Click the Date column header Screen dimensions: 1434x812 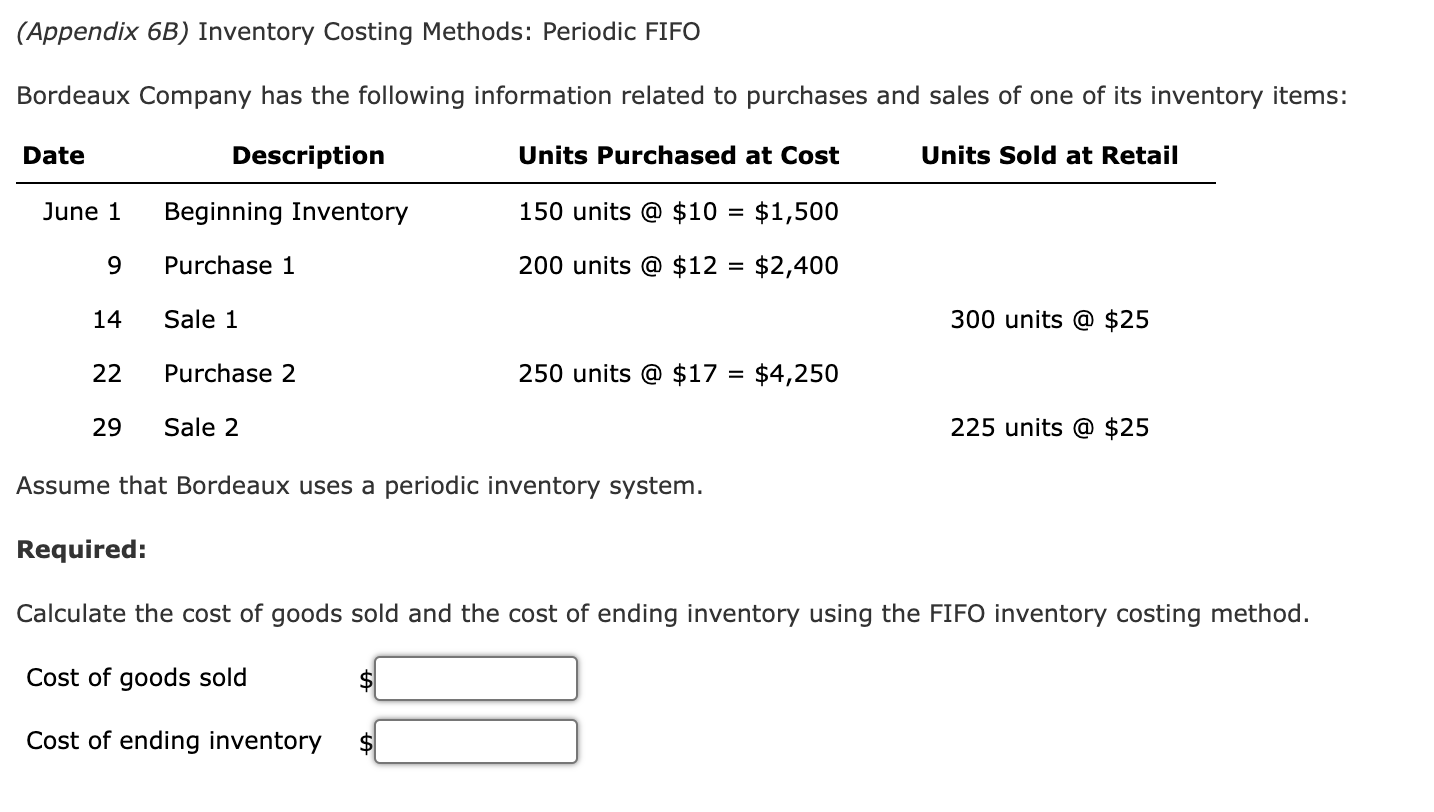52,155
